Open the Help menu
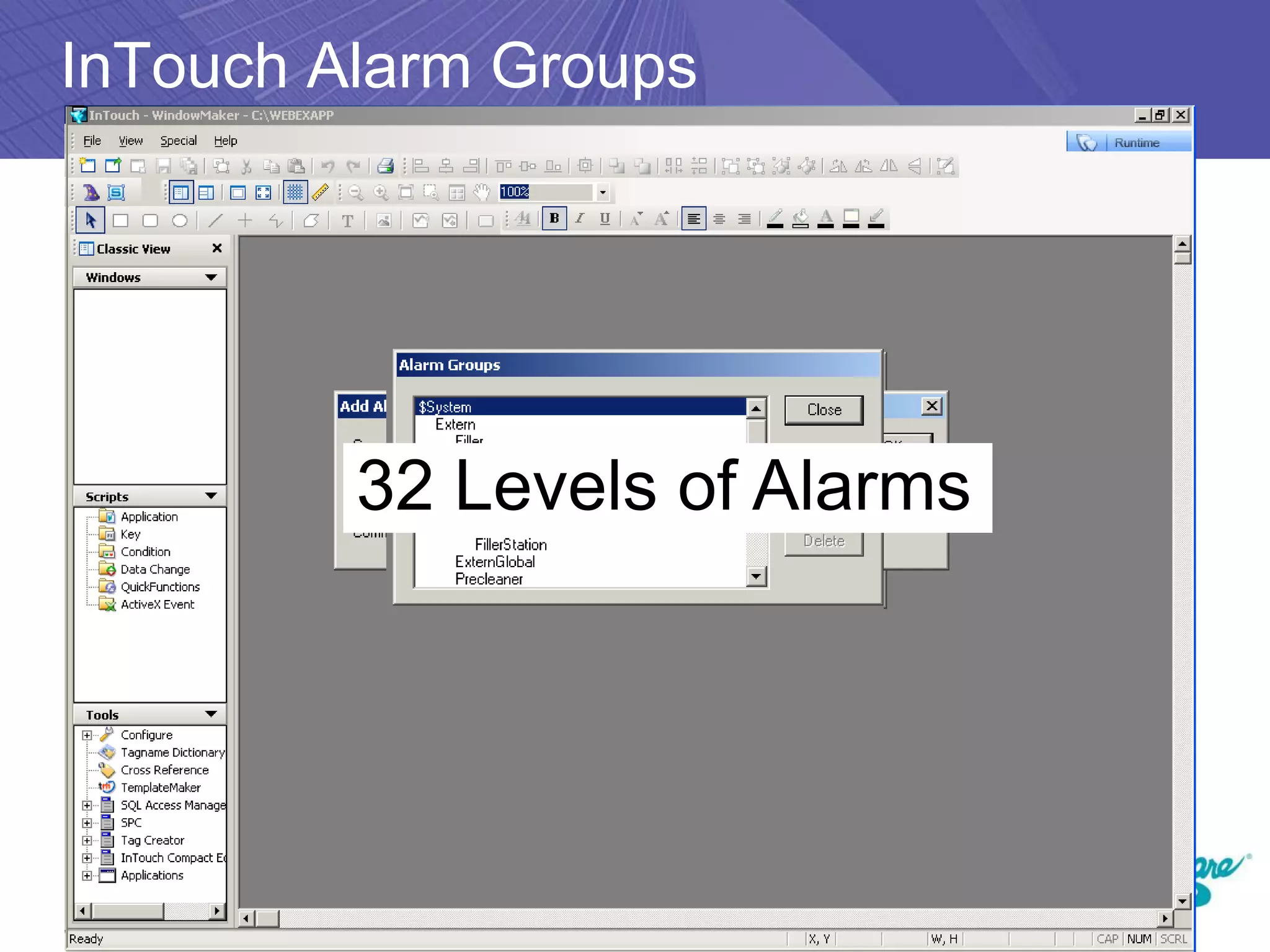The height and width of the screenshot is (952, 1270). tap(226, 141)
